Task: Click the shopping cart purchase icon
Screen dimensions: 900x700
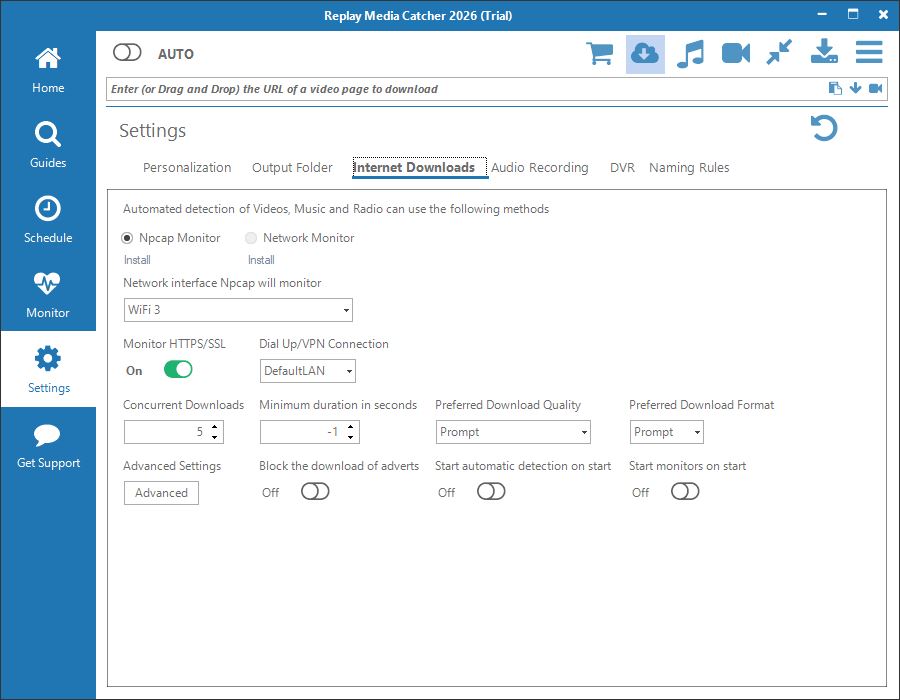Action: (600, 53)
